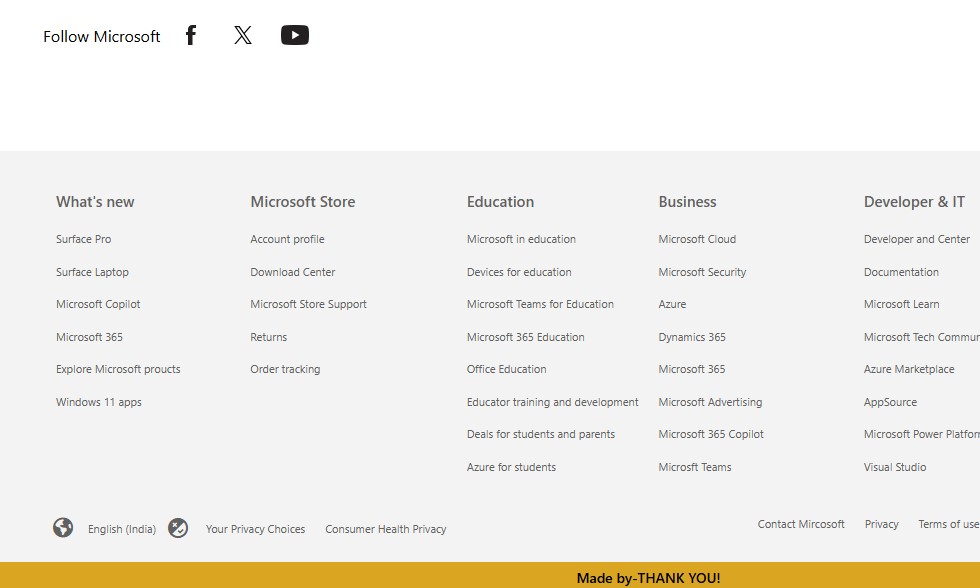
Task: Open Office Education link
Action: click(x=506, y=369)
